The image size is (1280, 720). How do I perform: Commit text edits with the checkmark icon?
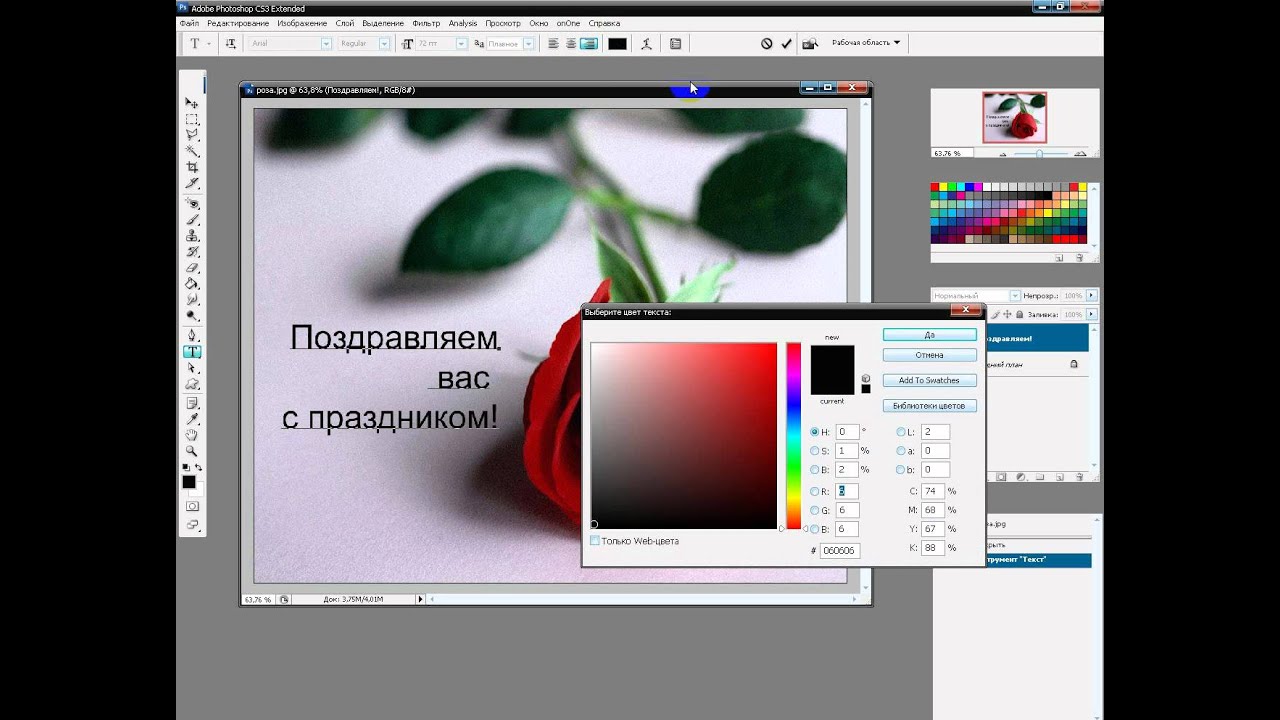786,43
